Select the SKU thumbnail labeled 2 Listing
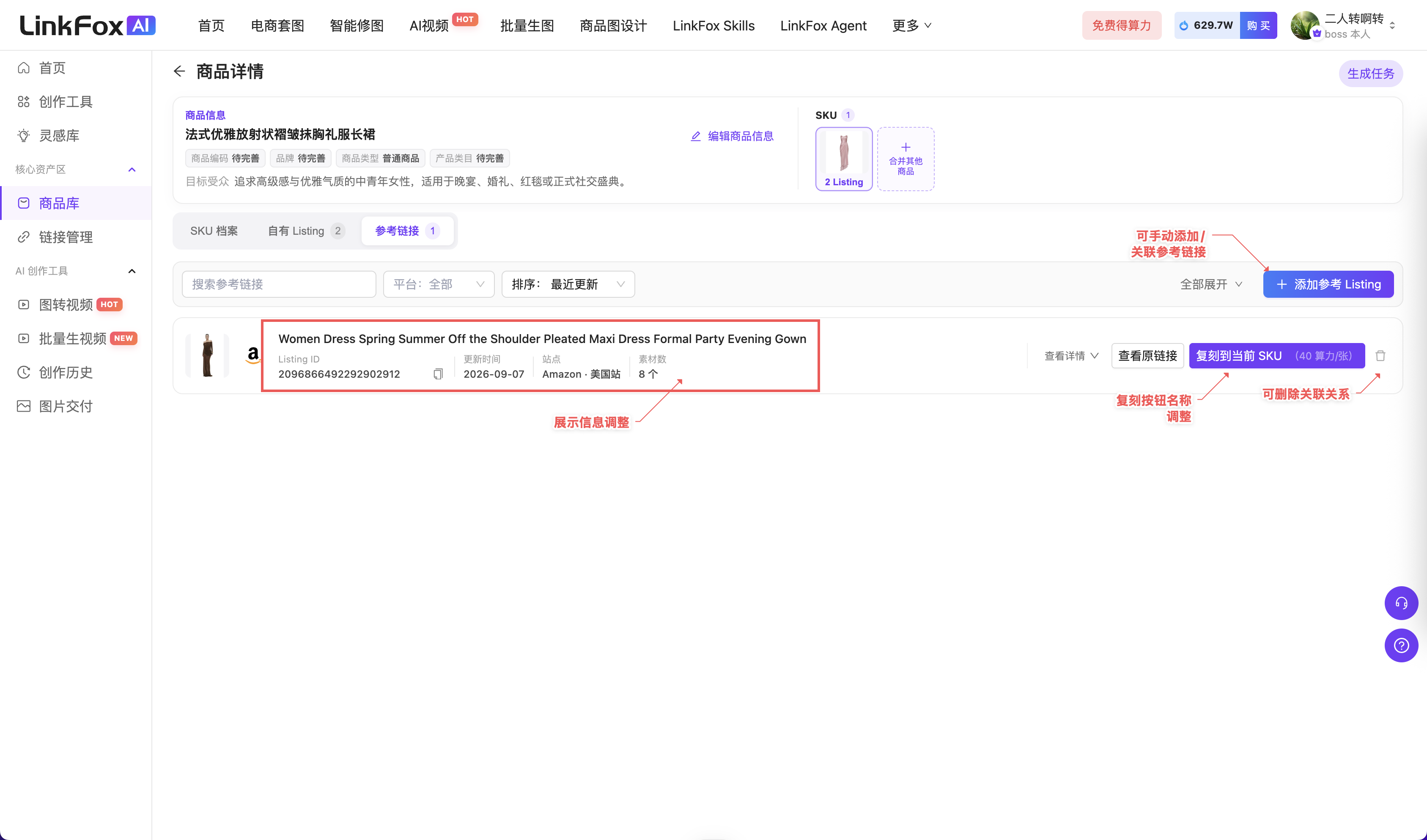1427x840 pixels. tap(844, 159)
